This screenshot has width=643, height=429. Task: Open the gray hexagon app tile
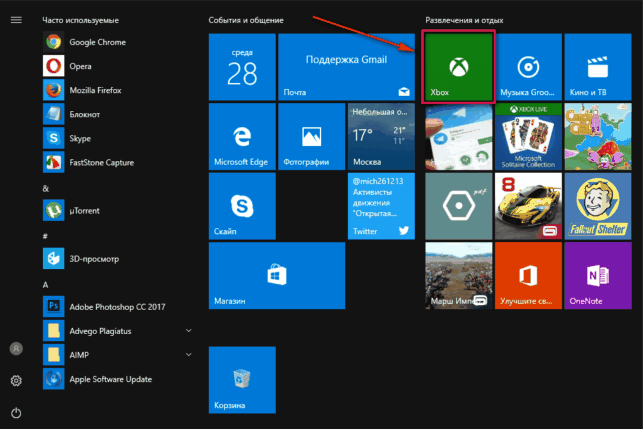tap(458, 206)
